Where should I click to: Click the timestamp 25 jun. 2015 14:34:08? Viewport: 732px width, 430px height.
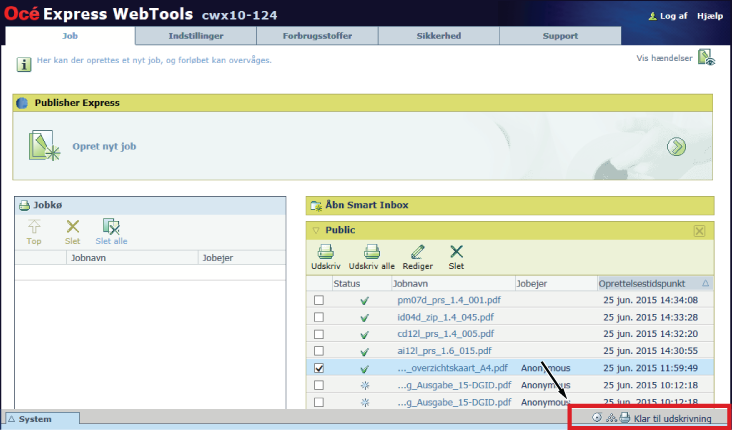[x=651, y=300]
